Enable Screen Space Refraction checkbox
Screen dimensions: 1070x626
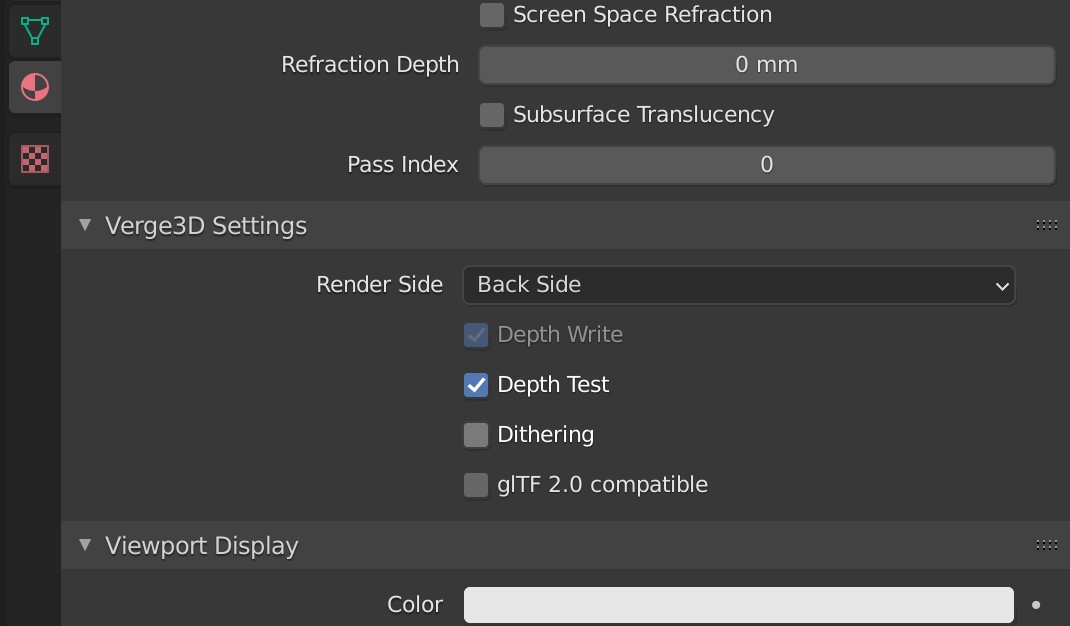pyautogui.click(x=492, y=15)
